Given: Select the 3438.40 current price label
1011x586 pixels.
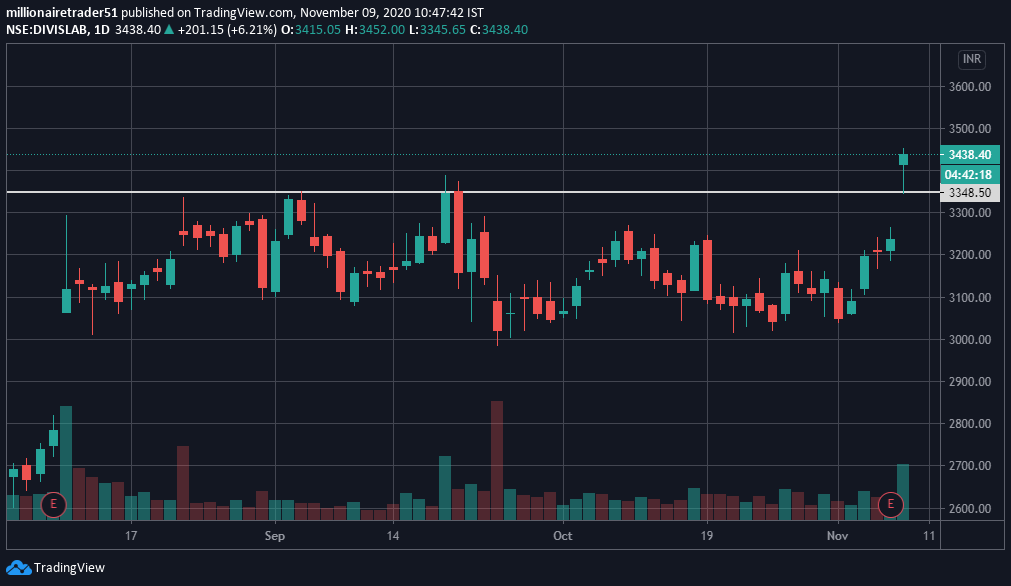Looking at the screenshot, I should (x=970, y=155).
